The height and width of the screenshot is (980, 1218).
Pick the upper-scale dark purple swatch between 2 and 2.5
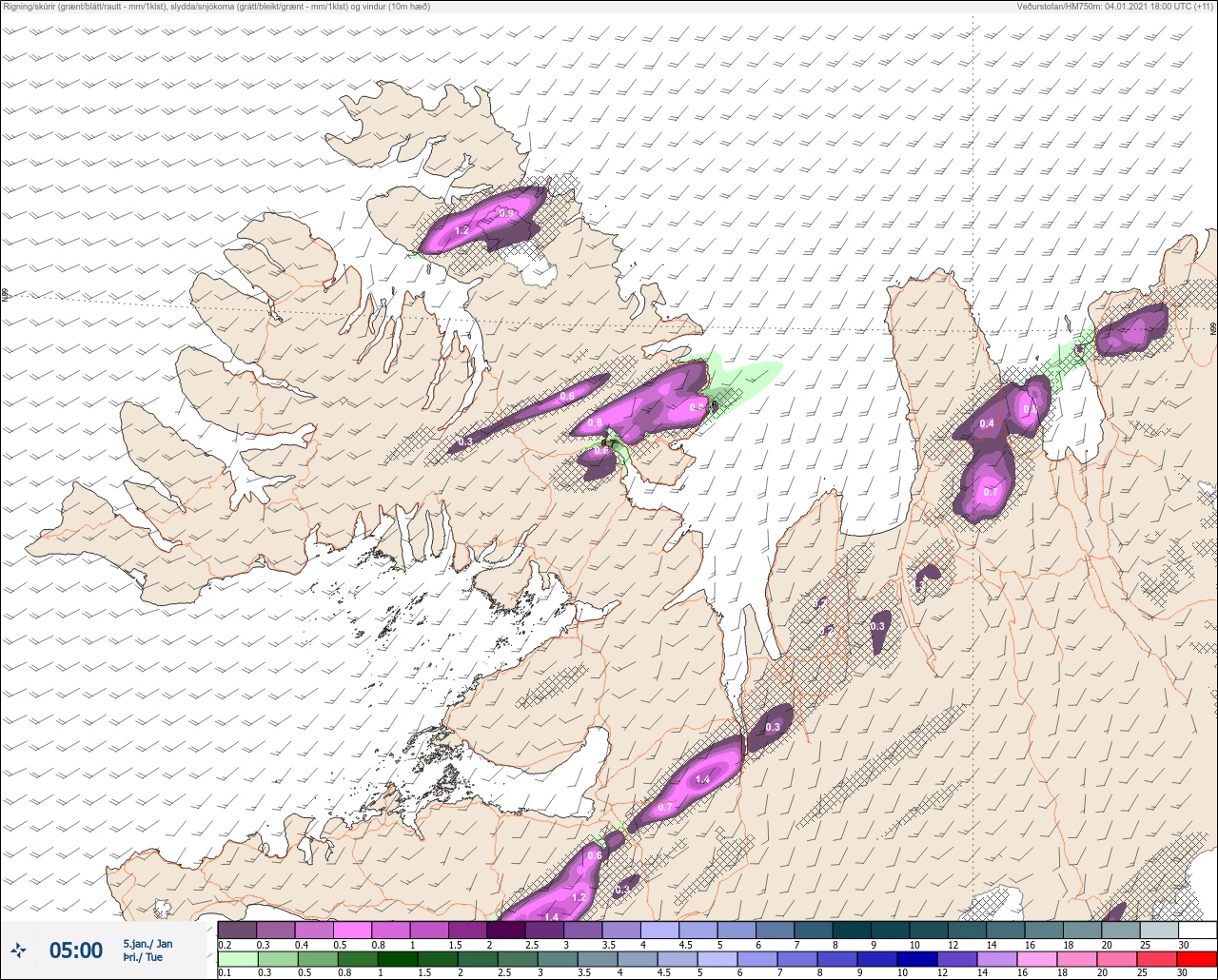point(506,930)
